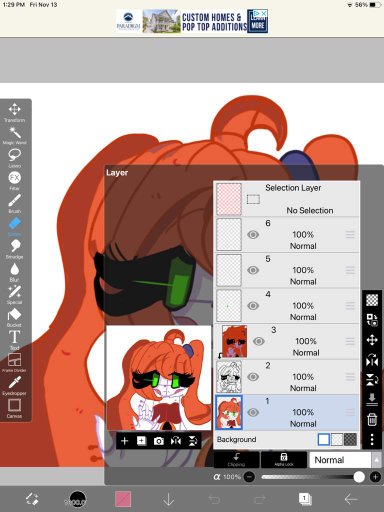384x512 pixels.
Task: Tap the Clipping button
Action: (x=236, y=460)
